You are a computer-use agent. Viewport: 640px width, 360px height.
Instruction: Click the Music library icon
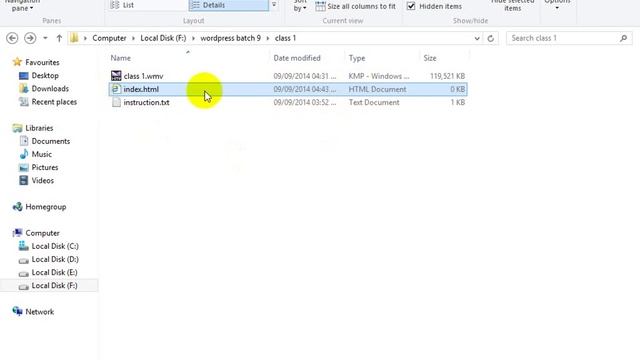24,154
